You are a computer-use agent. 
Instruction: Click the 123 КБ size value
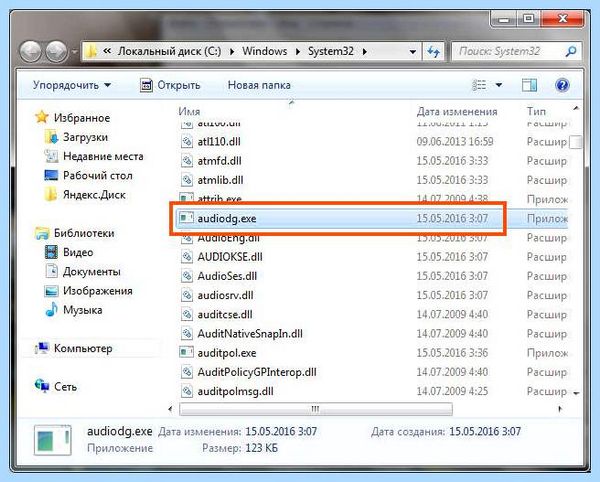tap(261, 448)
